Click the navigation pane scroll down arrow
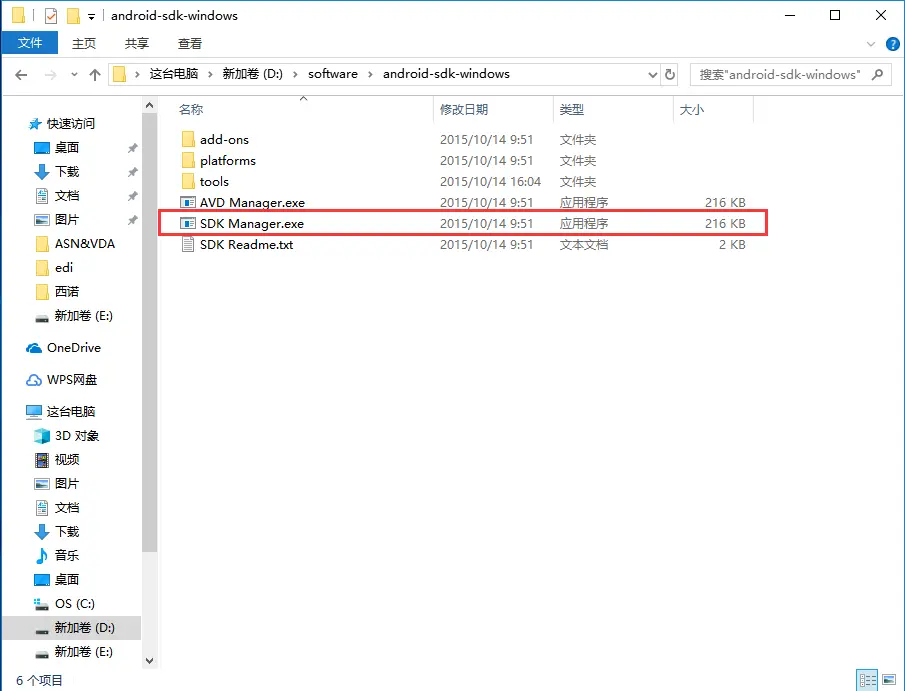The height and width of the screenshot is (691, 905). tap(149, 661)
